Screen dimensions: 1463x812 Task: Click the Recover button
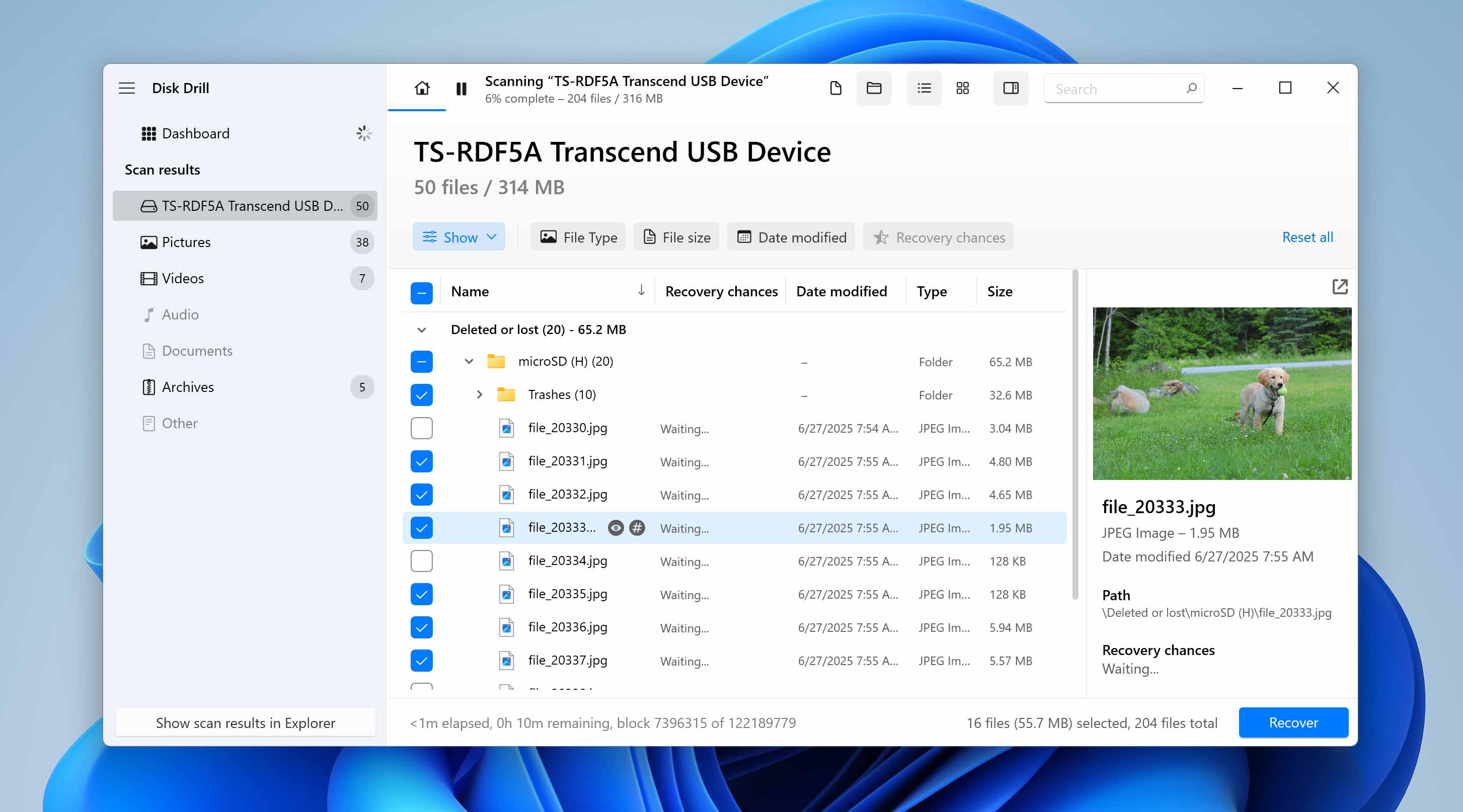[1293, 722]
